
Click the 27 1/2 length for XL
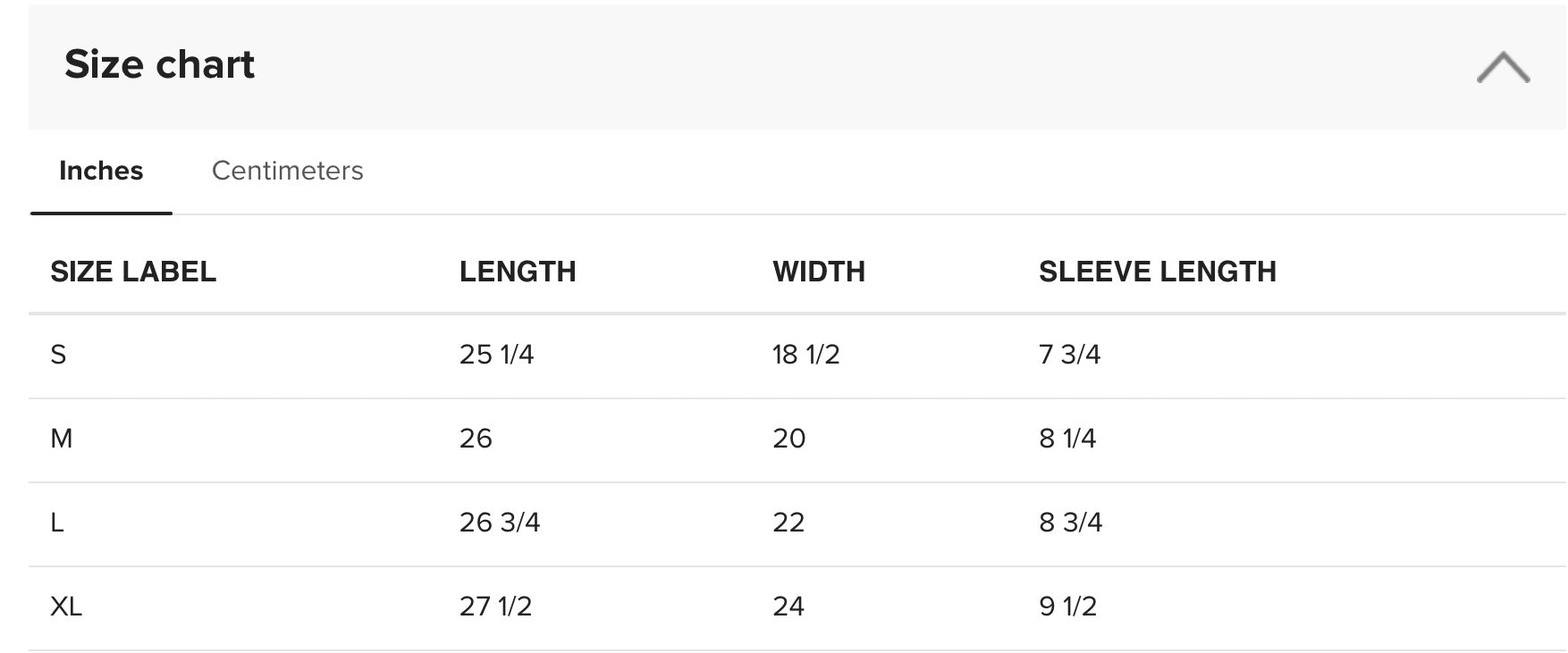495,607
